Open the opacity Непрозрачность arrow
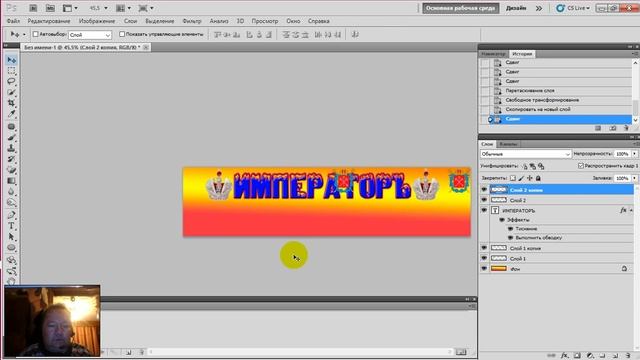 point(635,154)
